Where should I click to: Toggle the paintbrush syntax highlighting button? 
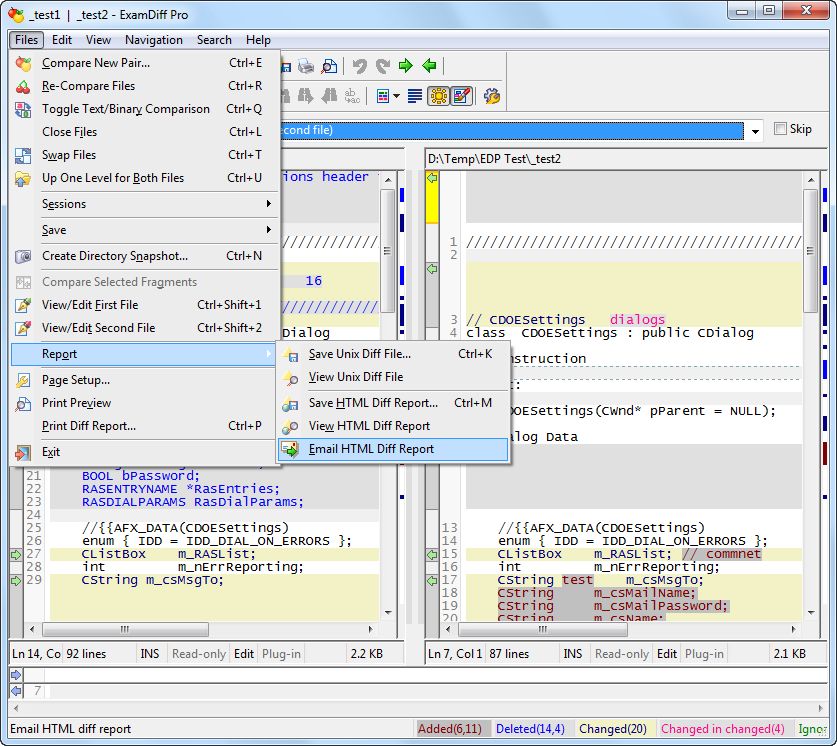[x=462, y=97]
